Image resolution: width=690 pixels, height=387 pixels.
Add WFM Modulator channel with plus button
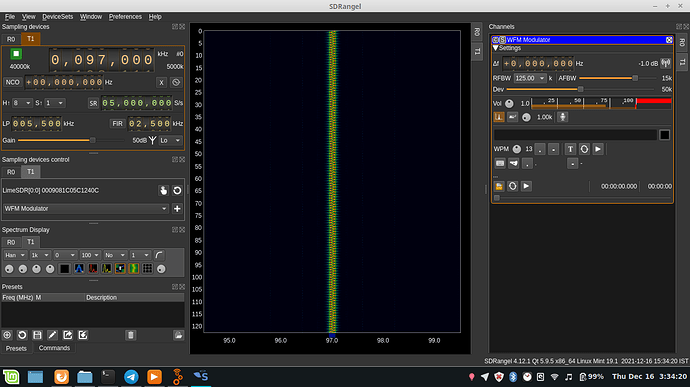click(x=177, y=209)
